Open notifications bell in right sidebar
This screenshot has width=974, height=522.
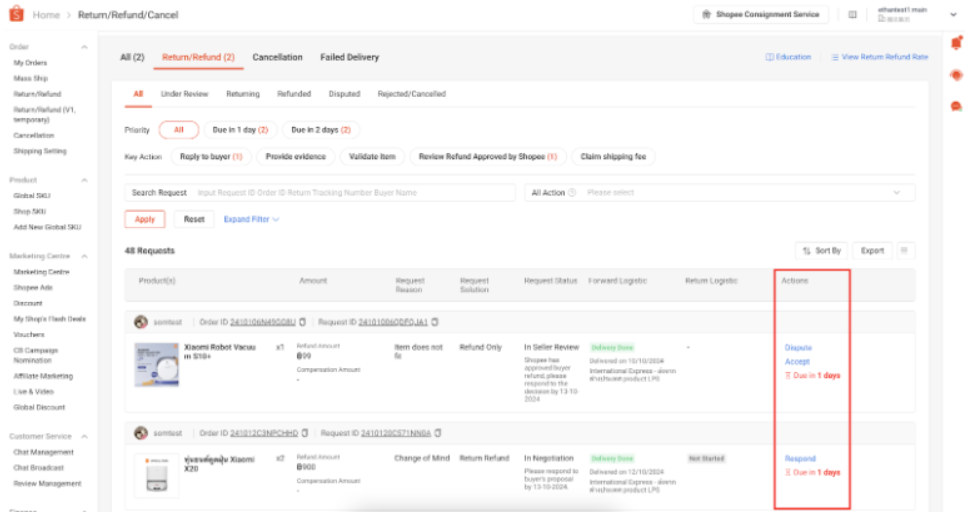[x=956, y=43]
